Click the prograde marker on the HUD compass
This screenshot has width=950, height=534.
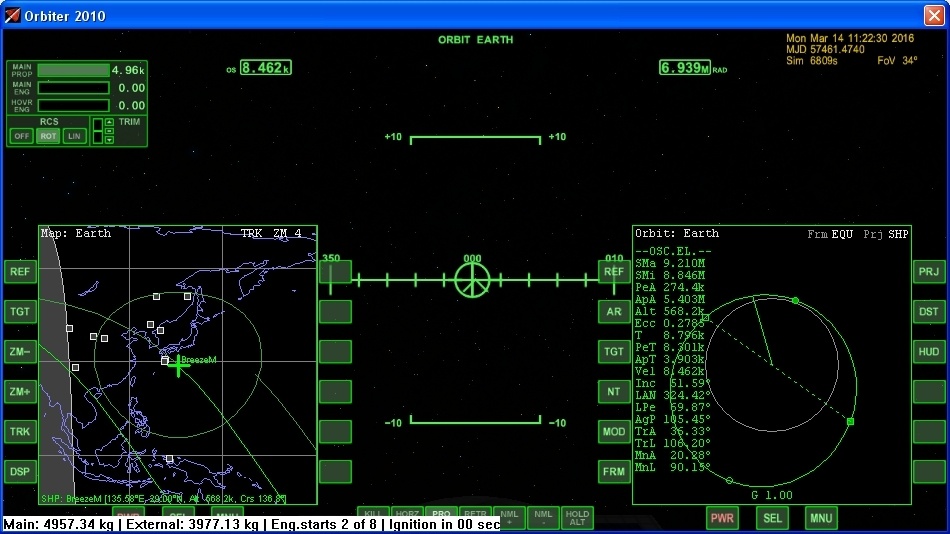tap(472, 279)
